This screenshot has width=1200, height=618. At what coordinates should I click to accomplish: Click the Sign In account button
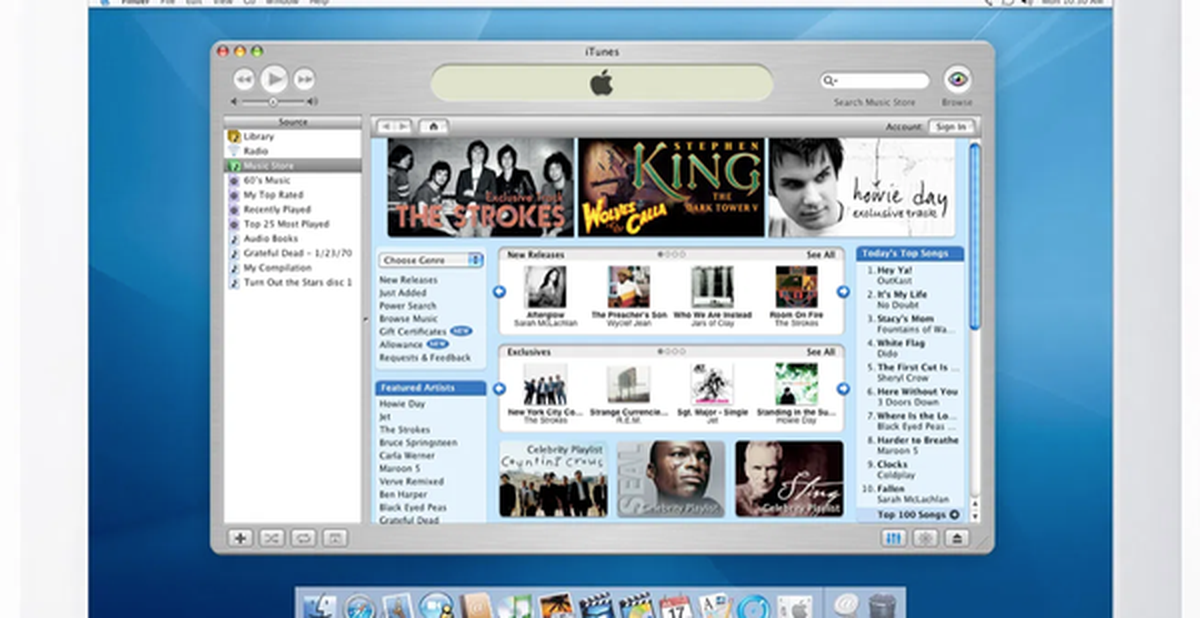pyautogui.click(x=949, y=127)
